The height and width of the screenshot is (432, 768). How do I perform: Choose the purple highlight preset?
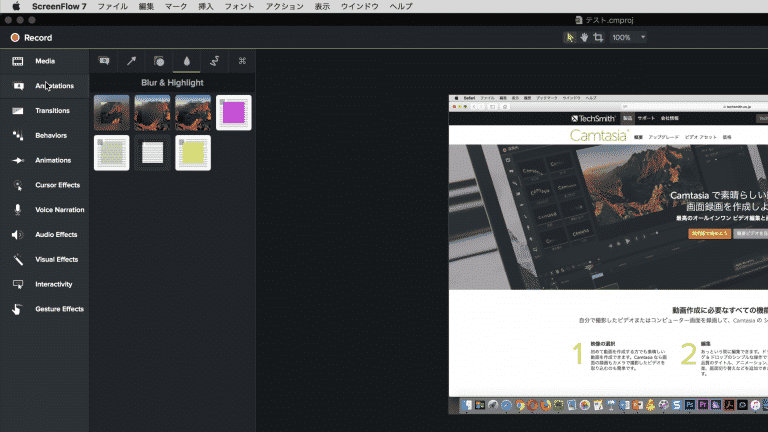[234, 113]
